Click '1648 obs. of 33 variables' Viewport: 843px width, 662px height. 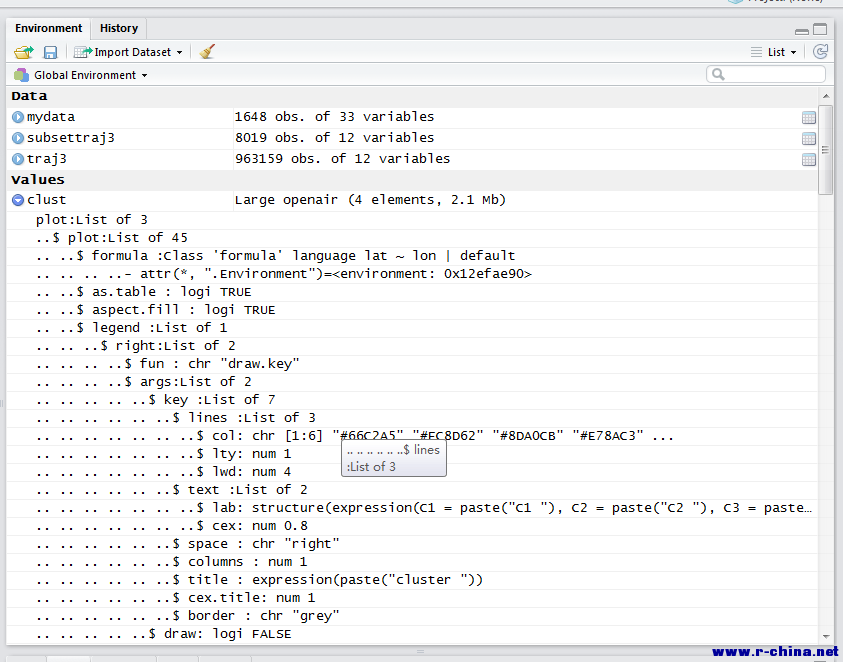point(334,117)
